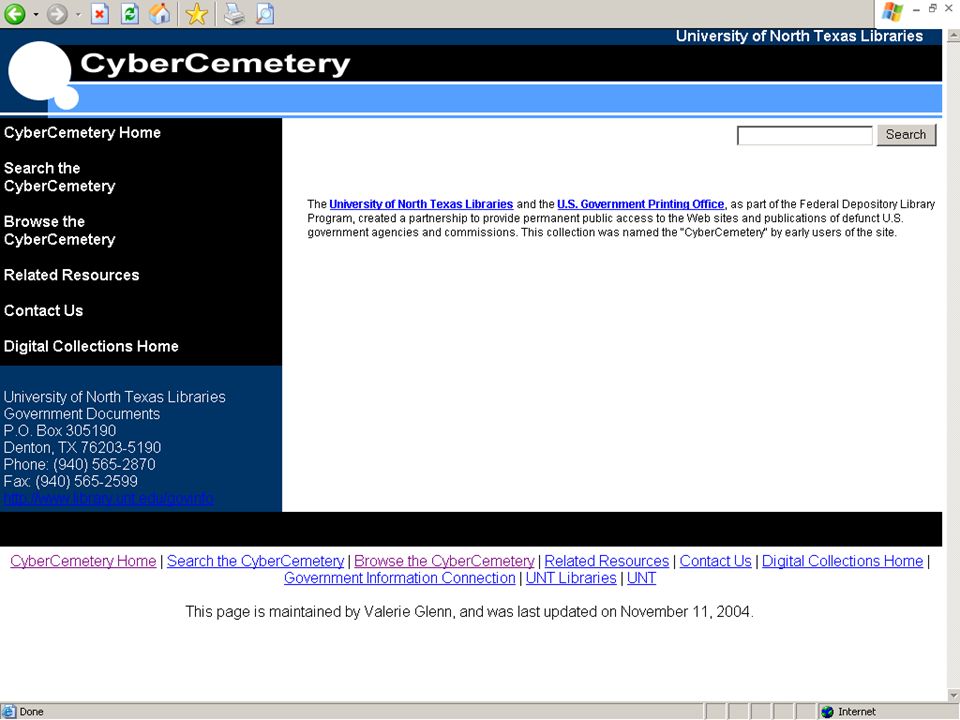This screenshot has height=720, width=960.
Task: Click the printer icon in toolbar
Action: [x=234, y=13]
